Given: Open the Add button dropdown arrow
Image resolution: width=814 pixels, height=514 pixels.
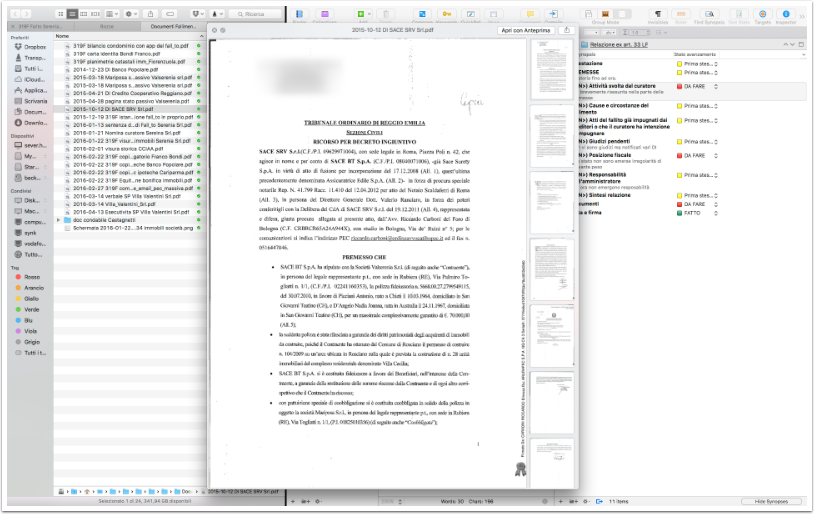Looking at the screenshot, I should 368,15.
